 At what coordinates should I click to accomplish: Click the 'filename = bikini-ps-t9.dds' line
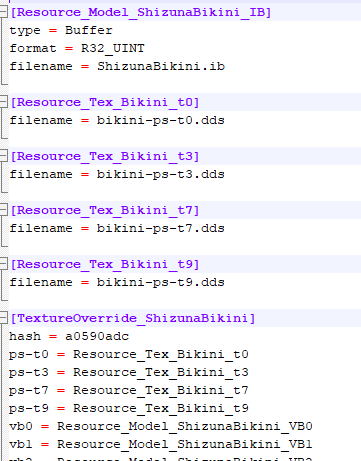(x=117, y=282)
